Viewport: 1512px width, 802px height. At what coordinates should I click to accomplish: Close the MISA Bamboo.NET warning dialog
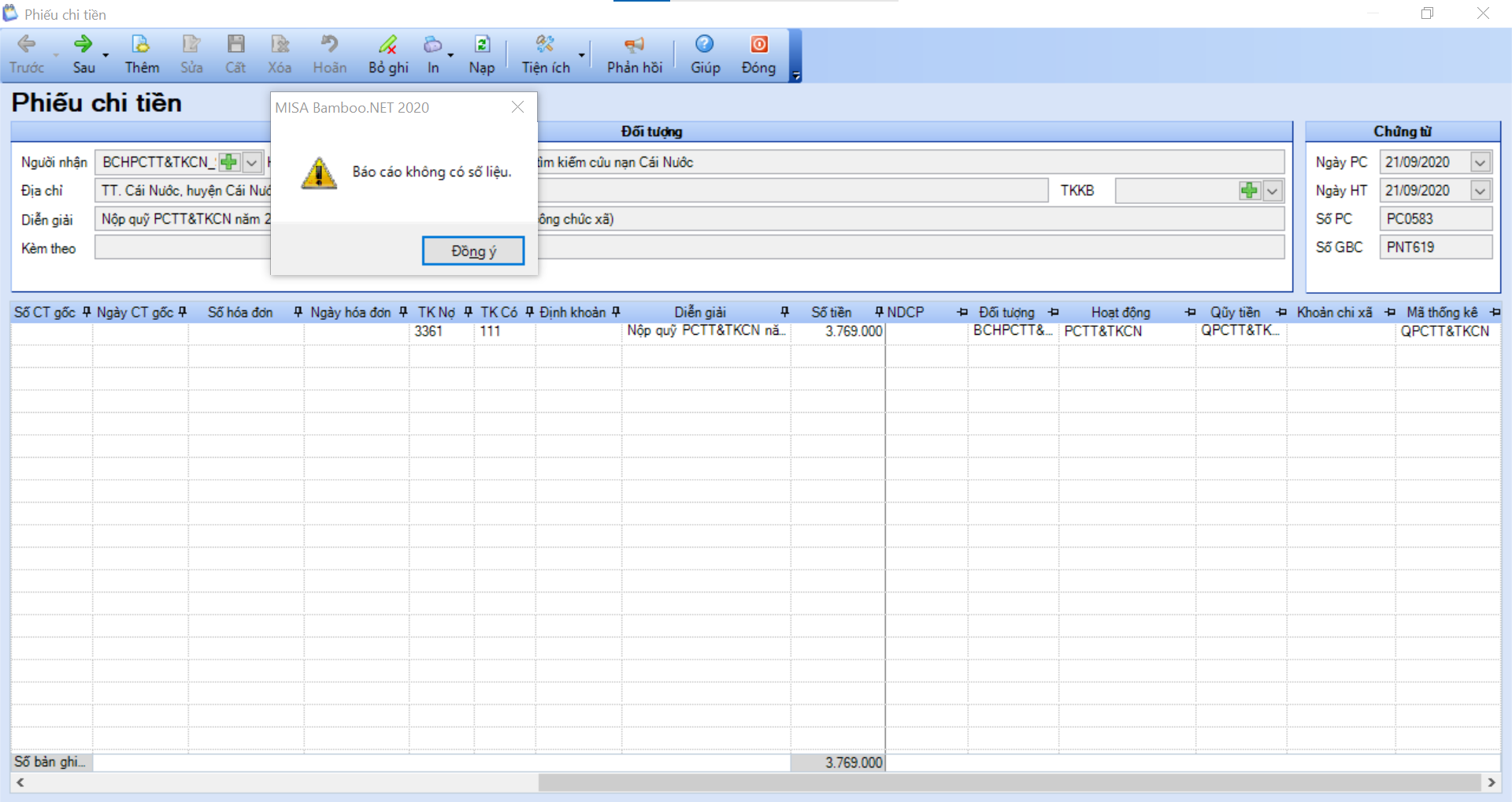click(517, 107)
